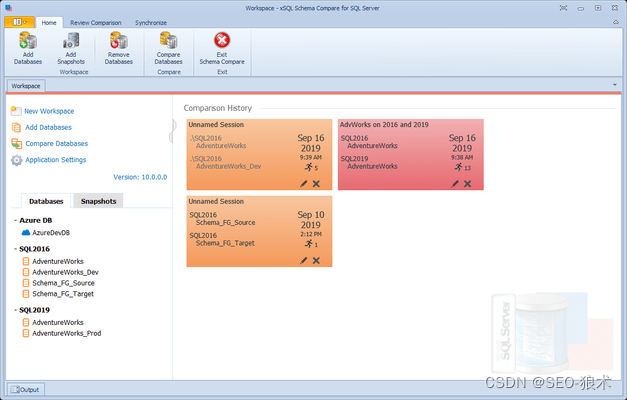This screenshot has height=400, width=627.
Task: Collapse the SQL2019 group
Action: [15, 310]
